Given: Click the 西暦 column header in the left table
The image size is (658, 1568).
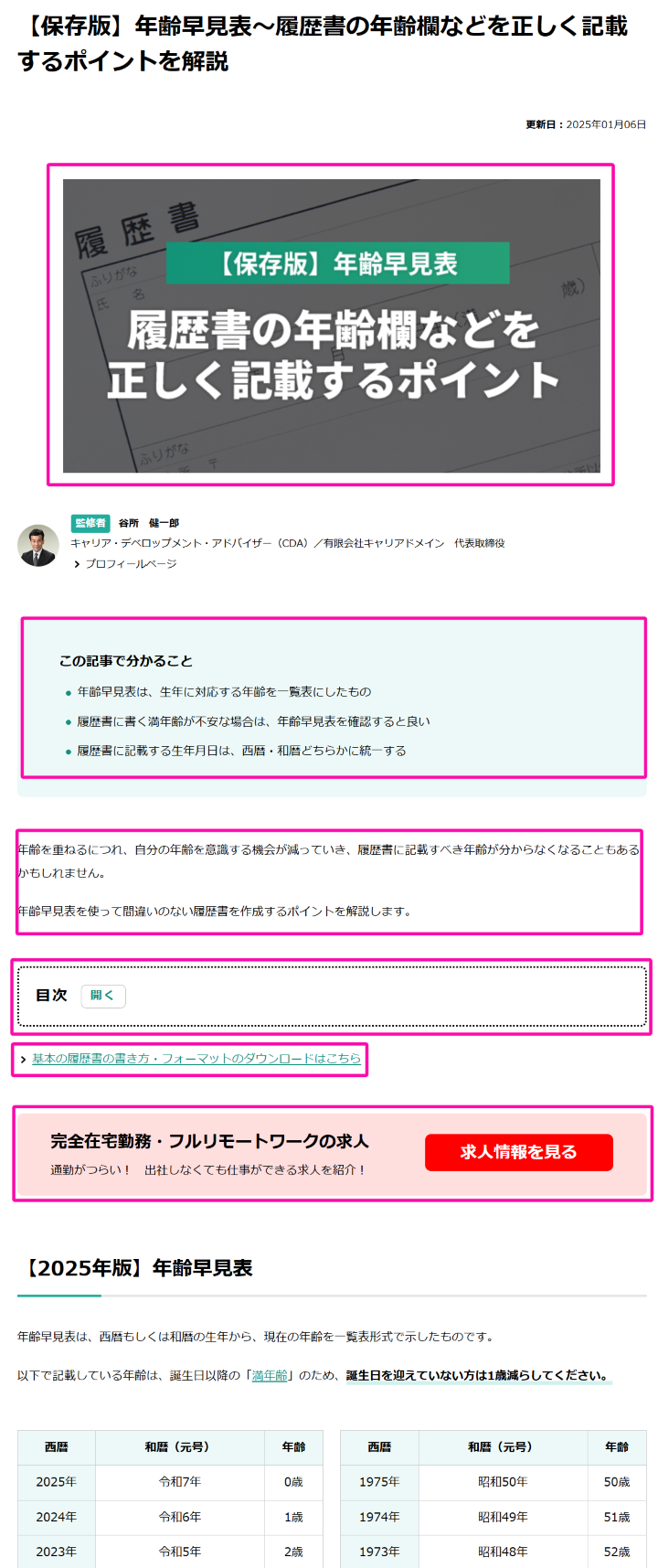Looking at the screenshot, I should (x=57, y=1447).
